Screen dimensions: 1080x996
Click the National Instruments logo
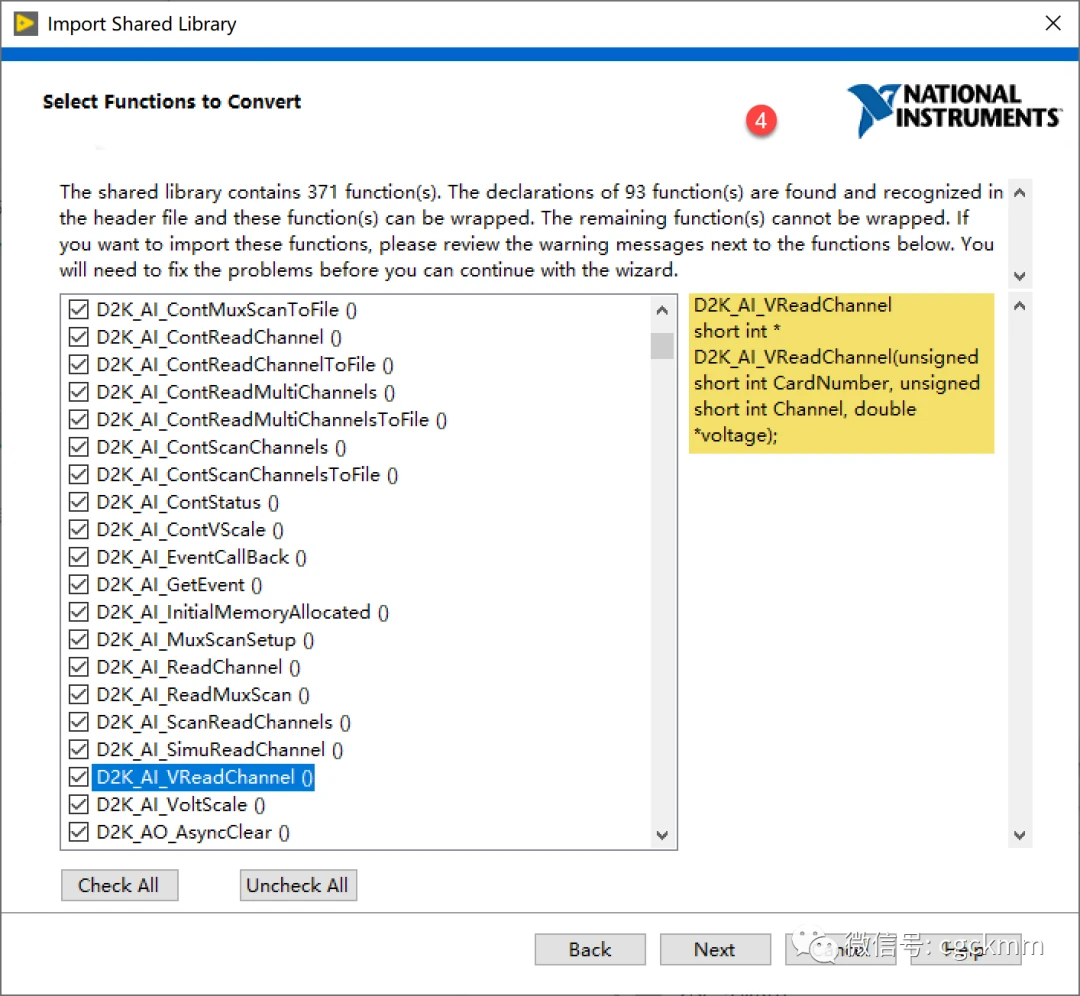pyautogui.click(x=954, y=110)
